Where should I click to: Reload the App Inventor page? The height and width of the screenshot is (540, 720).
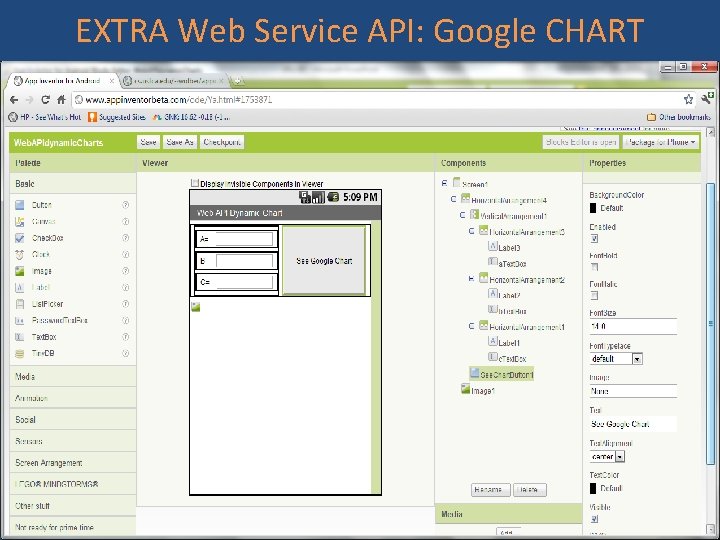click(x=45, y=100)
